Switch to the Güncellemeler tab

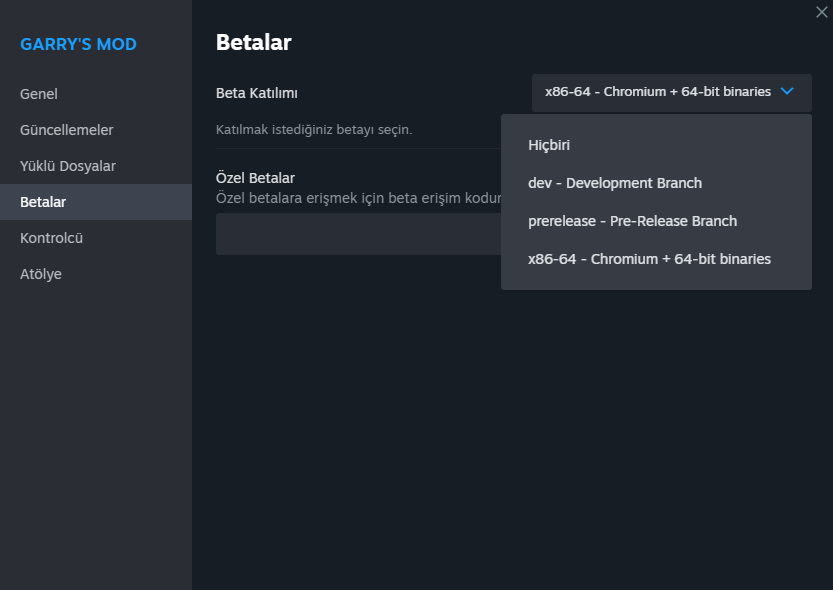pos(67,130)
